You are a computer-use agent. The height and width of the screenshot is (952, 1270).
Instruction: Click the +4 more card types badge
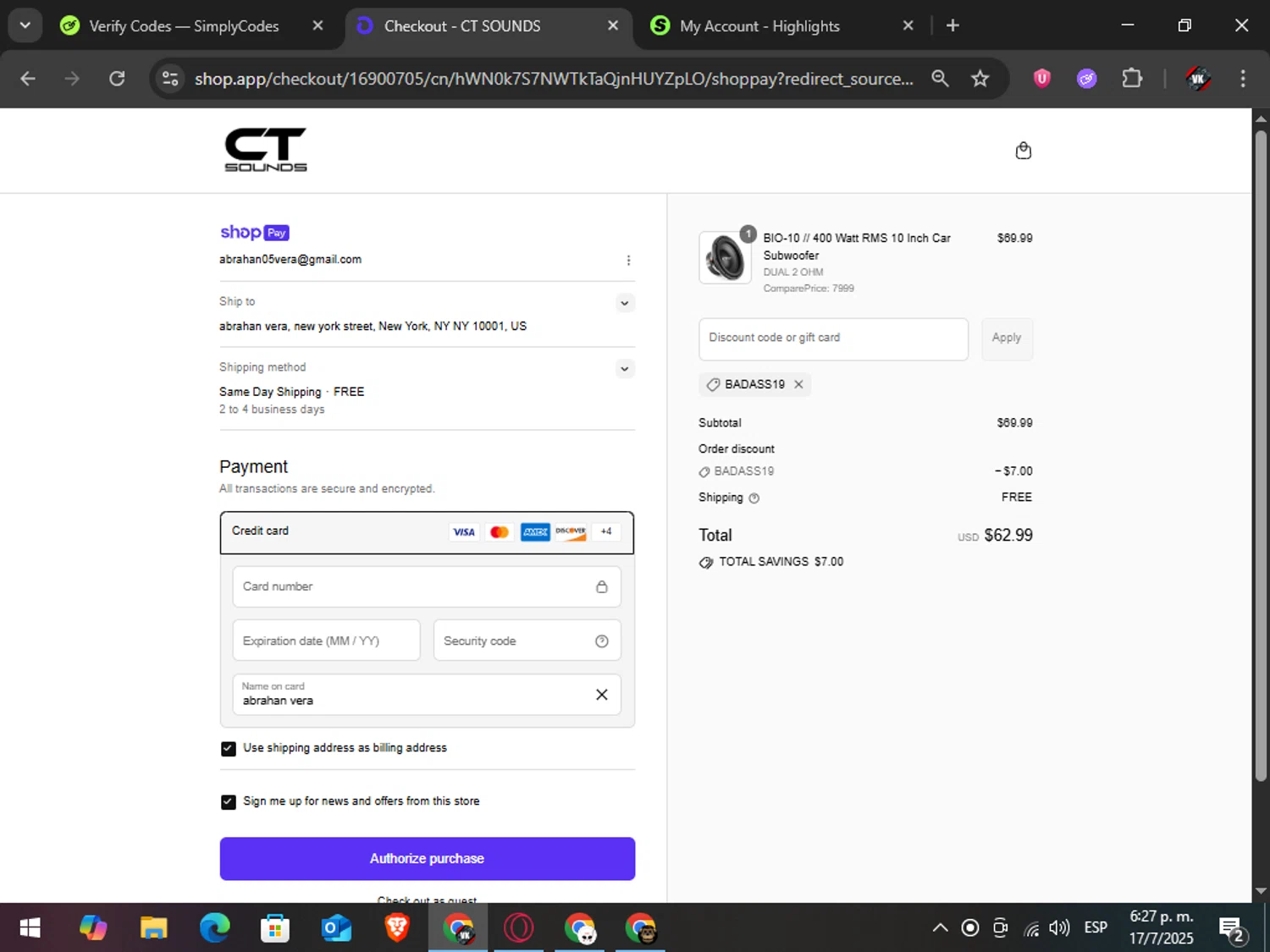click(606, 531)
